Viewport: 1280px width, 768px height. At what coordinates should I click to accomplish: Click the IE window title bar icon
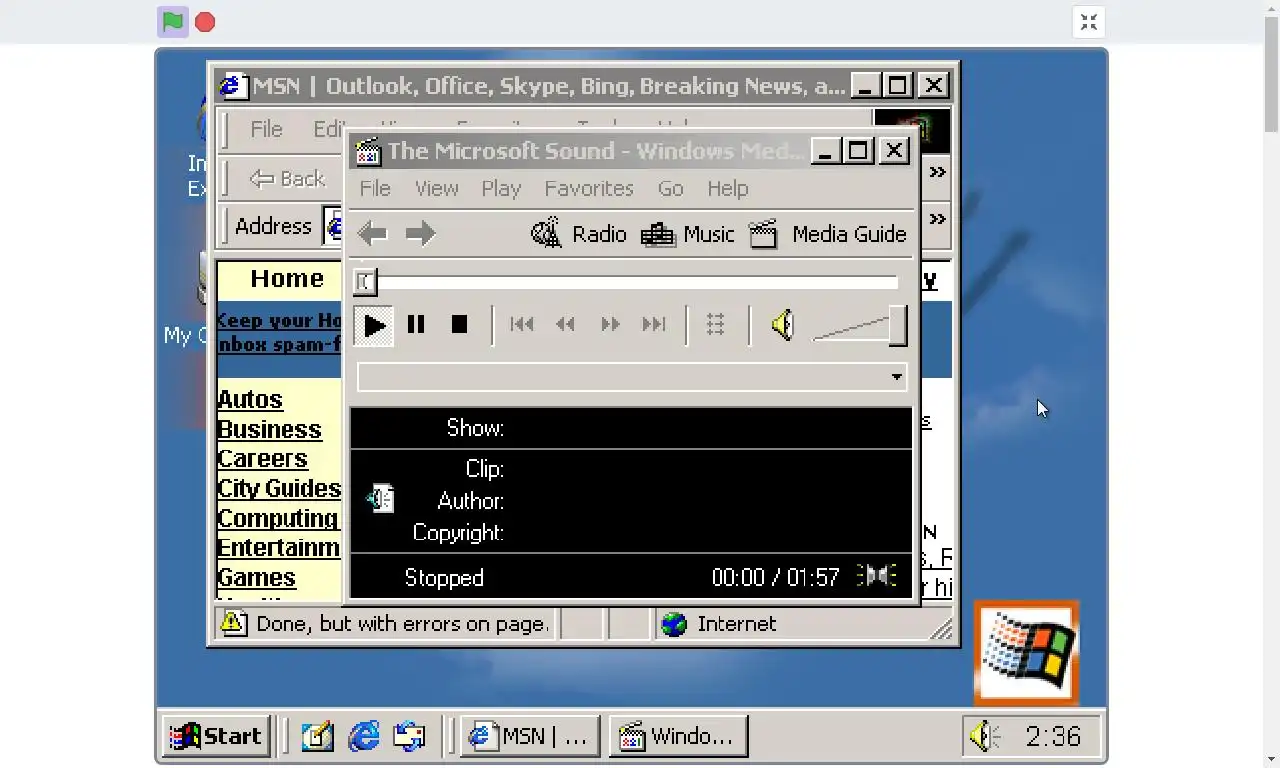point(233,86)
